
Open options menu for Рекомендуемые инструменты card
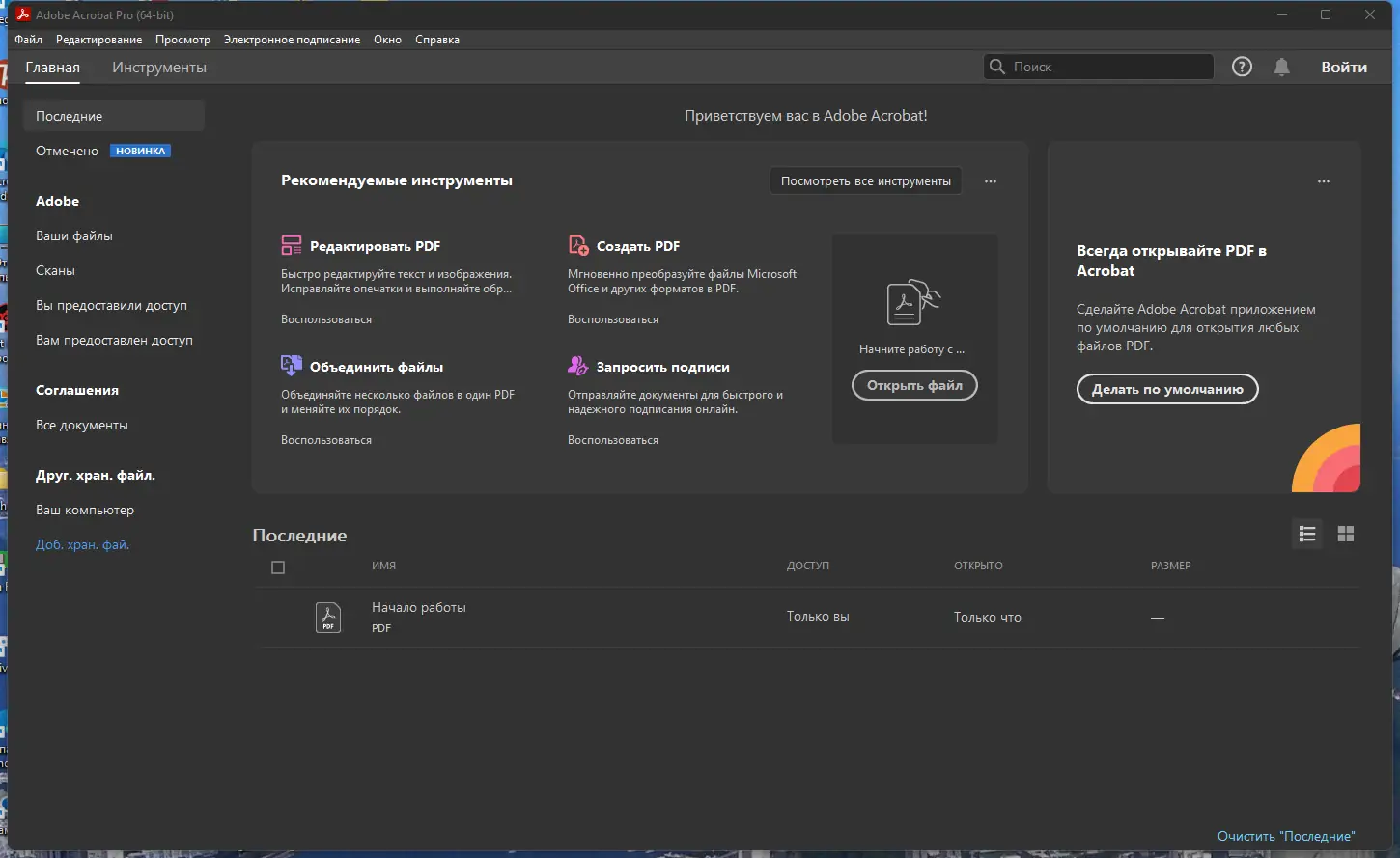[x=991, y=181]
